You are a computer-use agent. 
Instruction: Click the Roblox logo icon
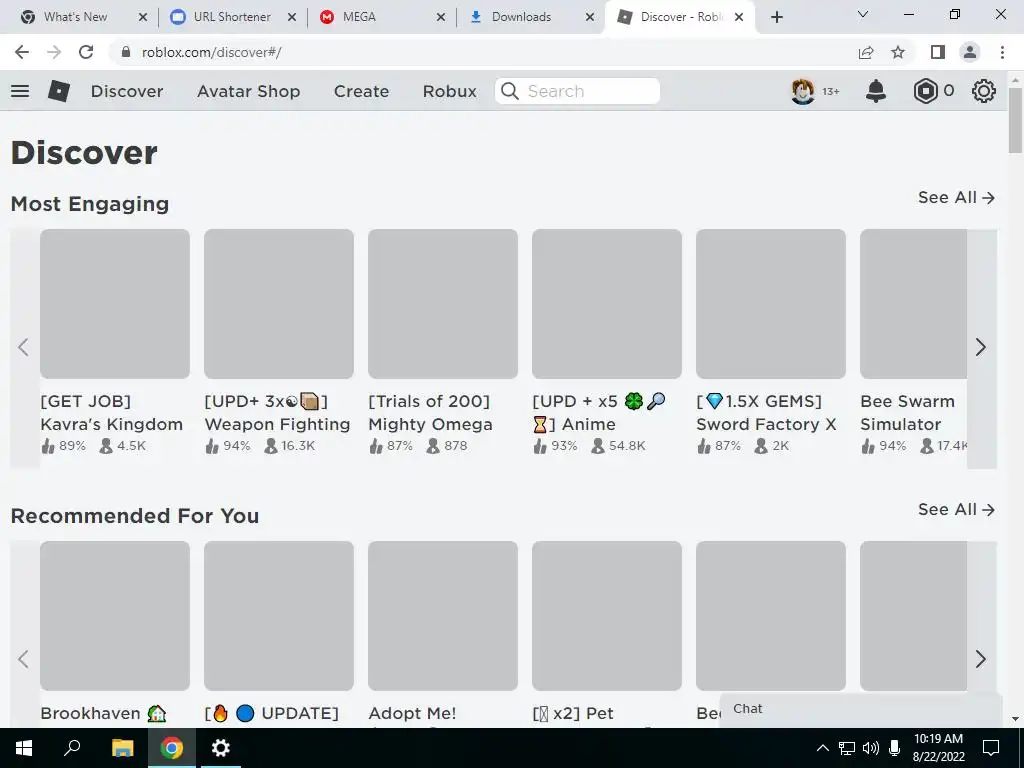pyautogui.click(x=59, y=91)
